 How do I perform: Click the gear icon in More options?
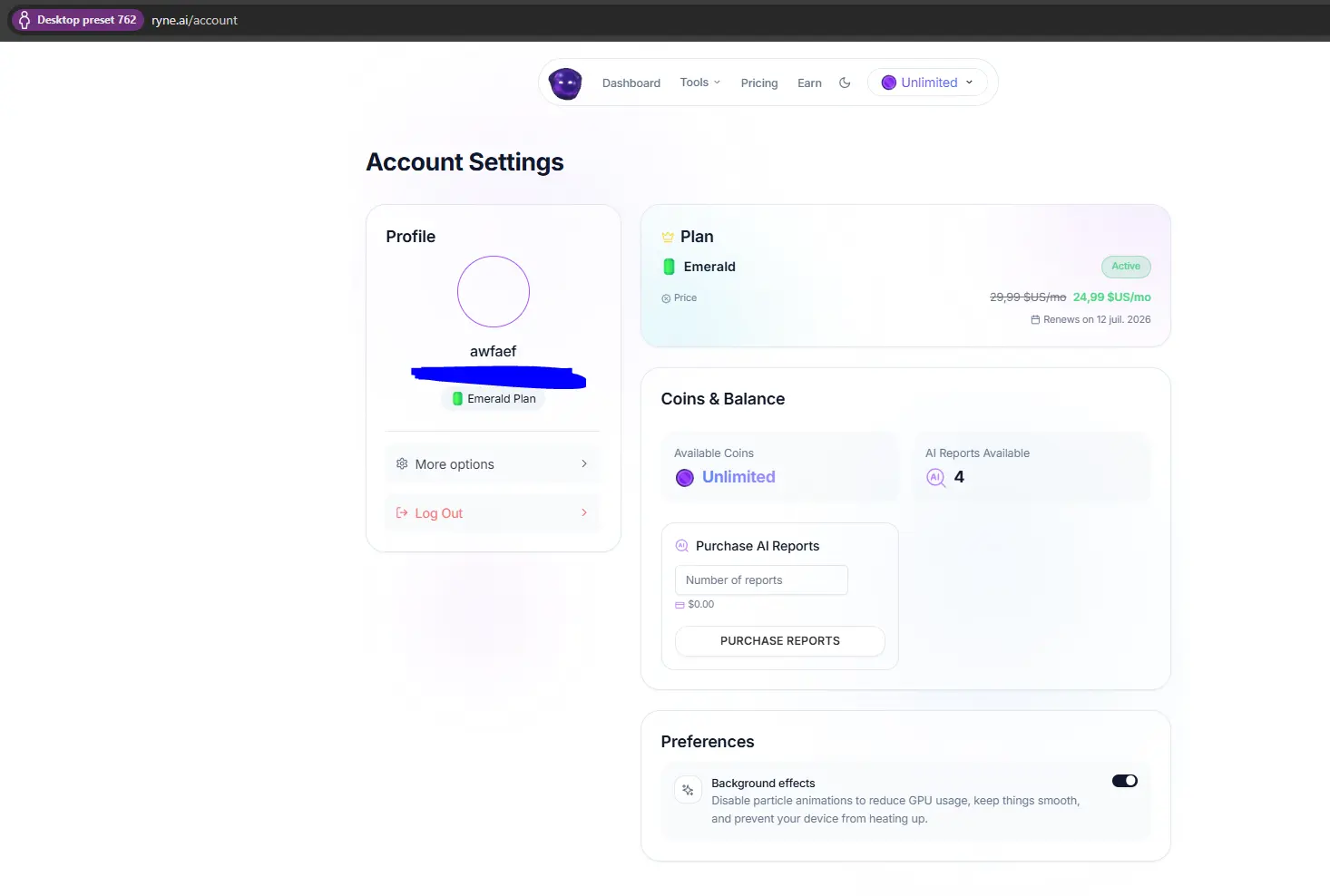pos(402,463)
